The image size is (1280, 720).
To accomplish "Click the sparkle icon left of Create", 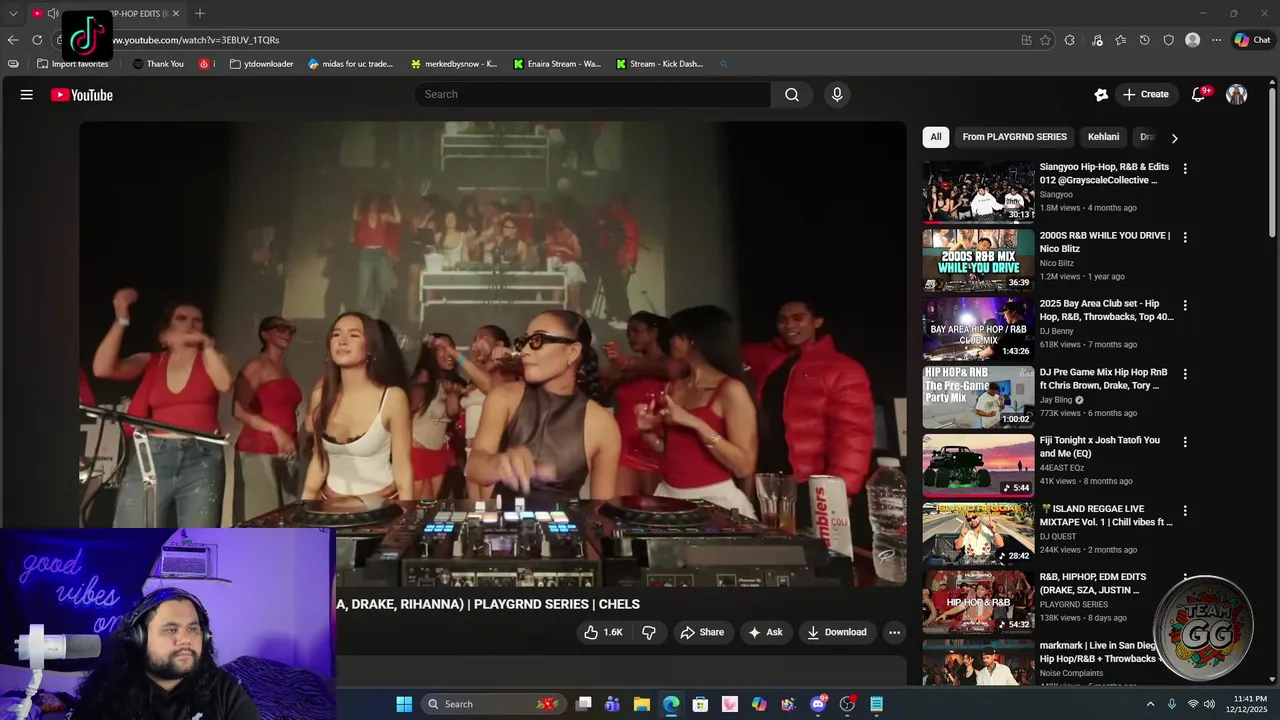I will pyautogui.click(x=1101, y=94).
